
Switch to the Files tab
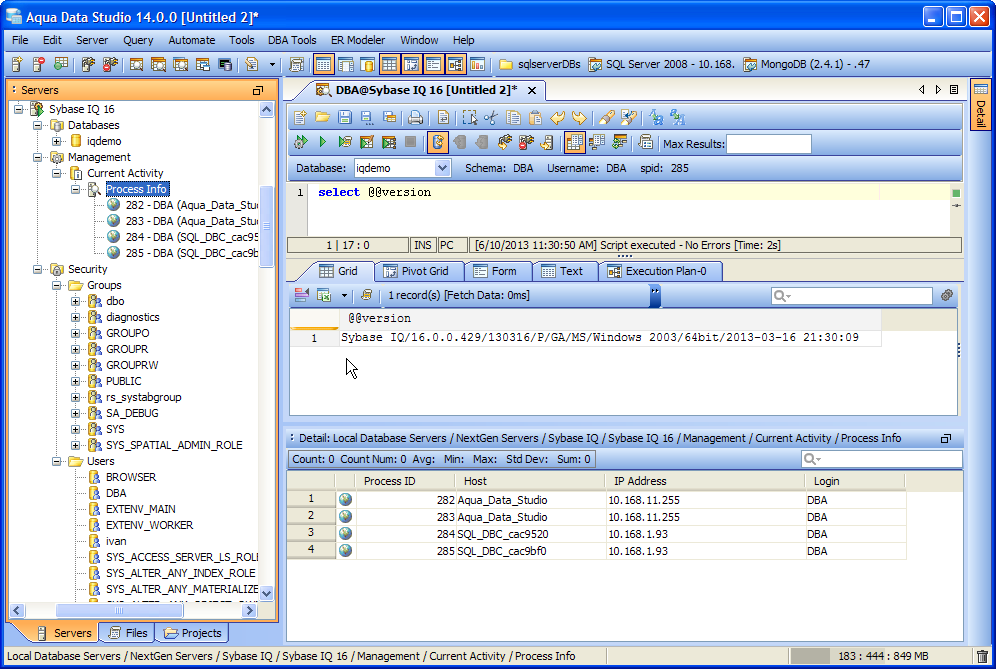128,633
